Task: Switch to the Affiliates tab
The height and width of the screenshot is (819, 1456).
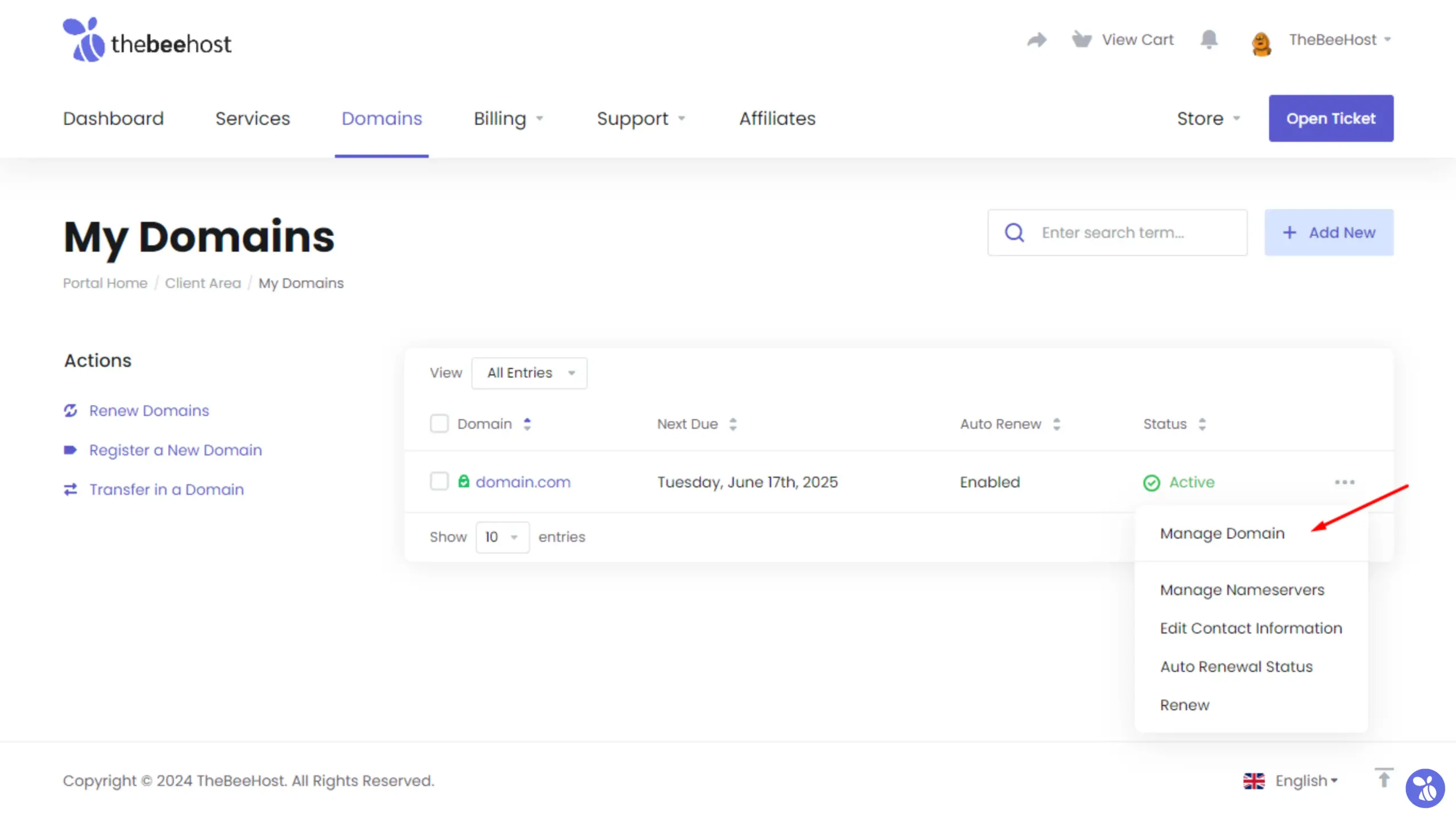Action: click(776, 118)
